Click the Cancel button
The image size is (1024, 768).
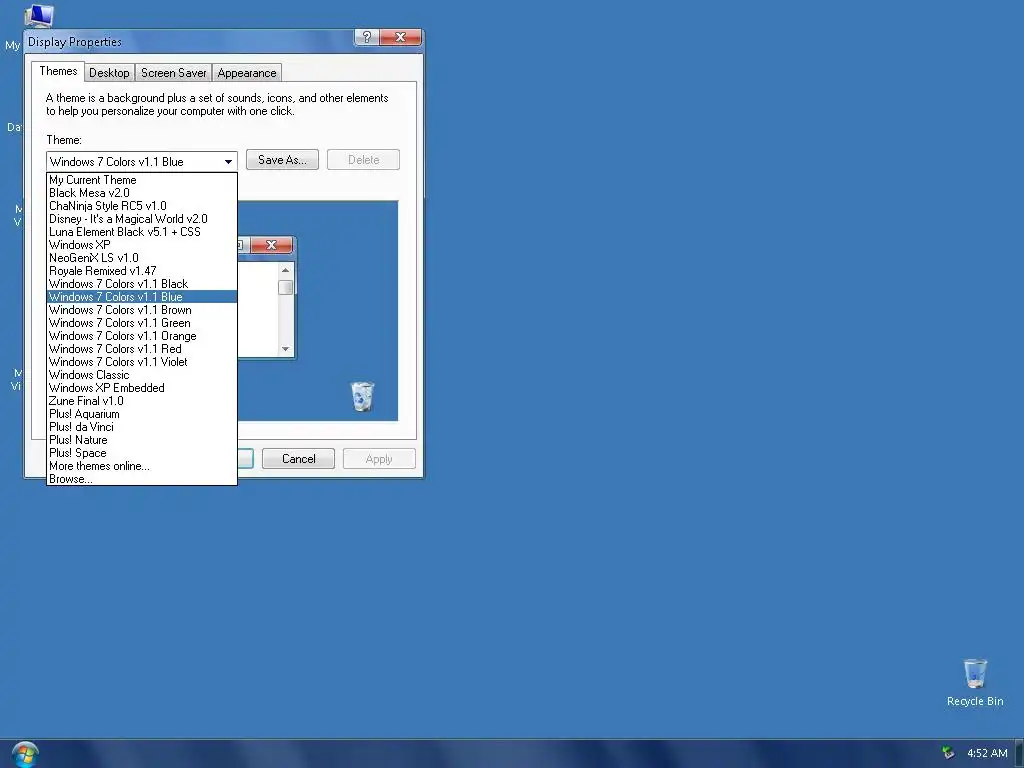pos(298,458)
